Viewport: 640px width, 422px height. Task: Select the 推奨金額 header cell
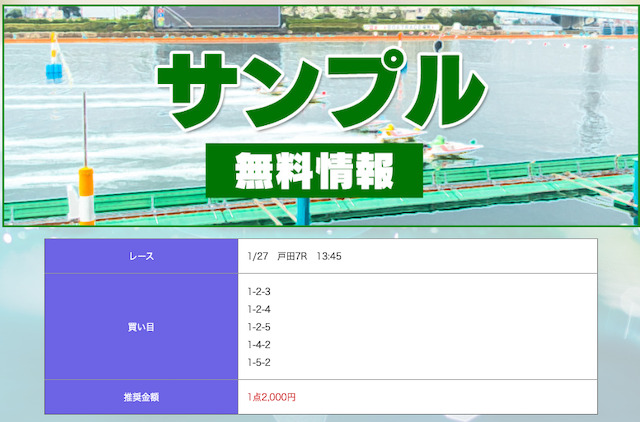point(141,397)
